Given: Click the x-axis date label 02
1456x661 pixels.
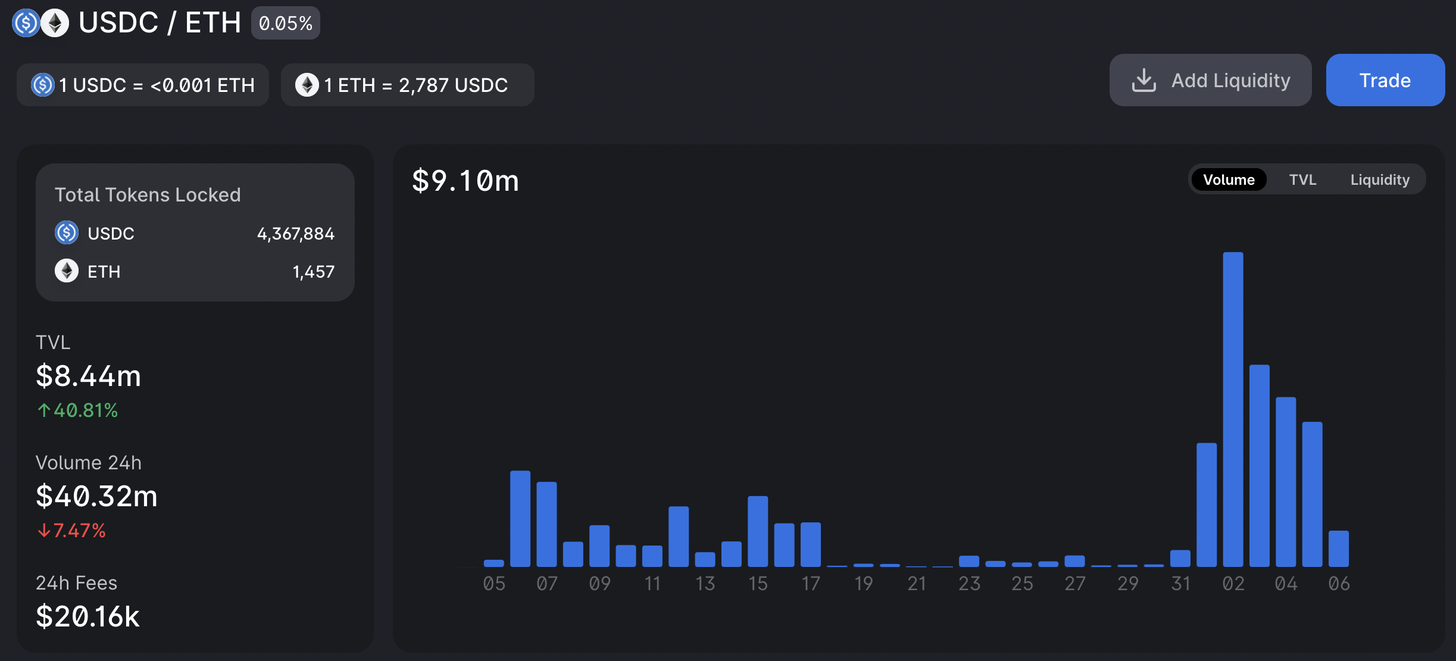Looking at the screenshot, I should (x=1233, y=584).
